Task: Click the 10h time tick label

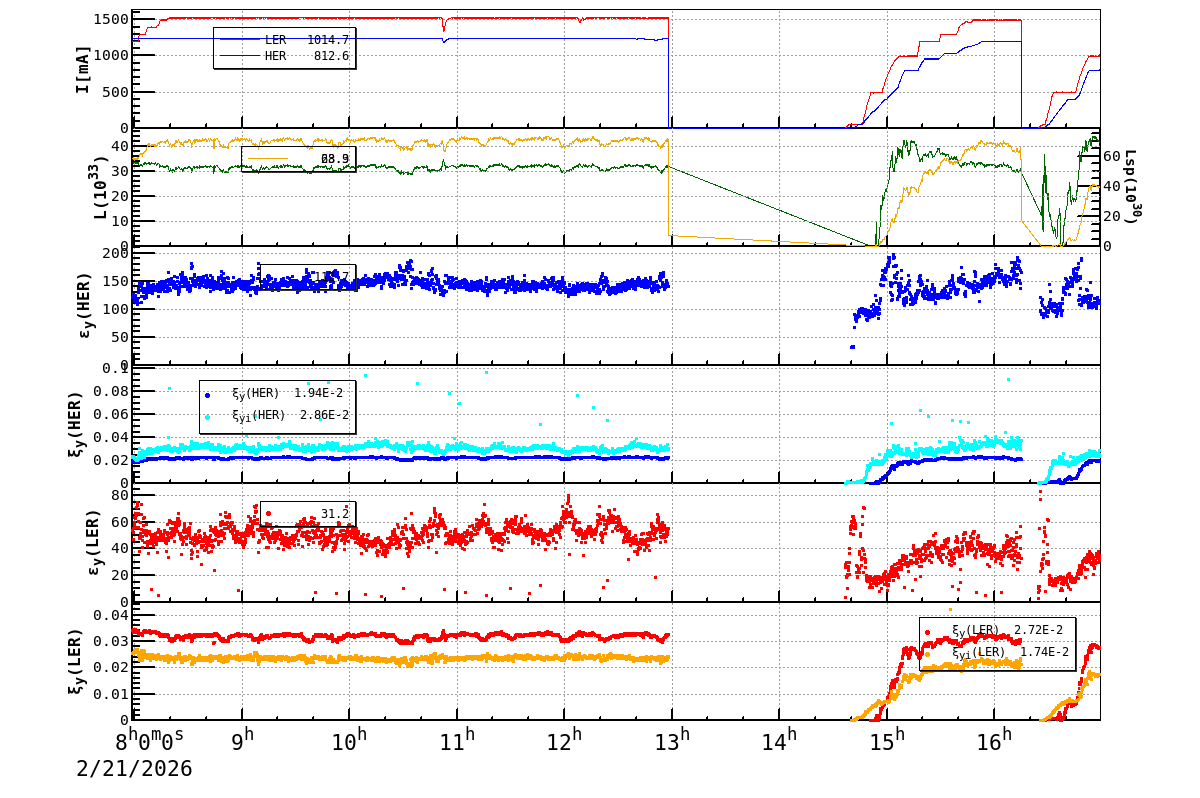Action: click(x=352, y=741)
